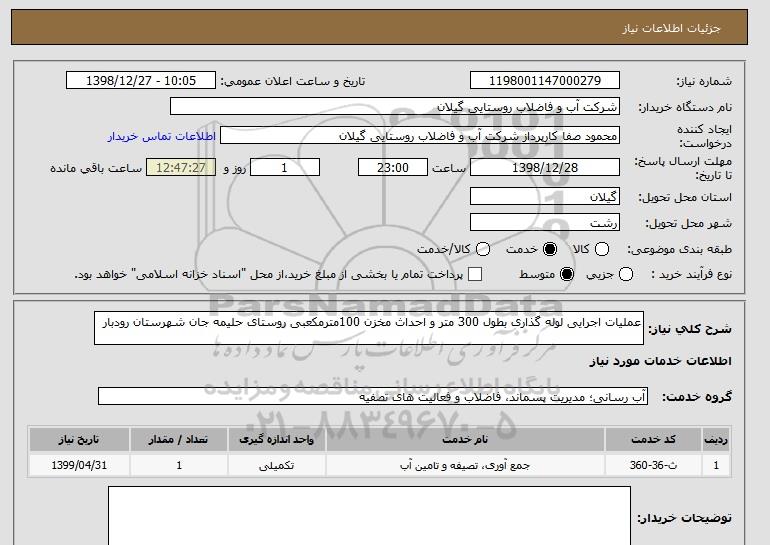The width and height of the screenshot is (770, 545).
Task: Click the service group field آب رسانی
Action: [373, 396]
